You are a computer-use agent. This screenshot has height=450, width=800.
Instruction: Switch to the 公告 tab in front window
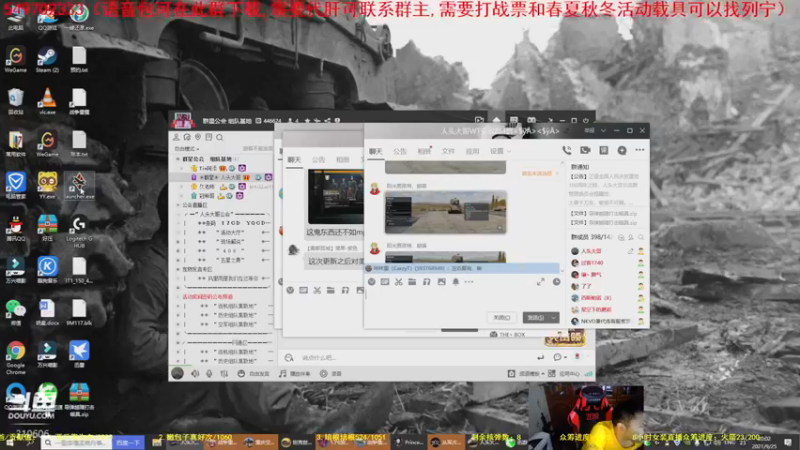(x=399, y=152)
